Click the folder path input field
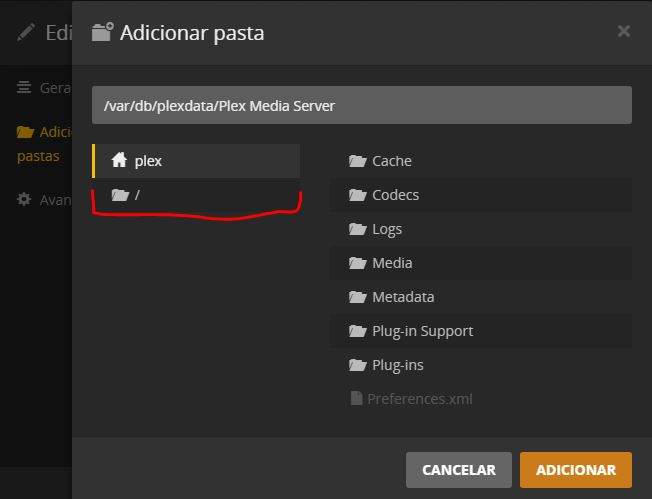Image resolution: width=652 pixels, height=499 pixels. click(361, 105)
